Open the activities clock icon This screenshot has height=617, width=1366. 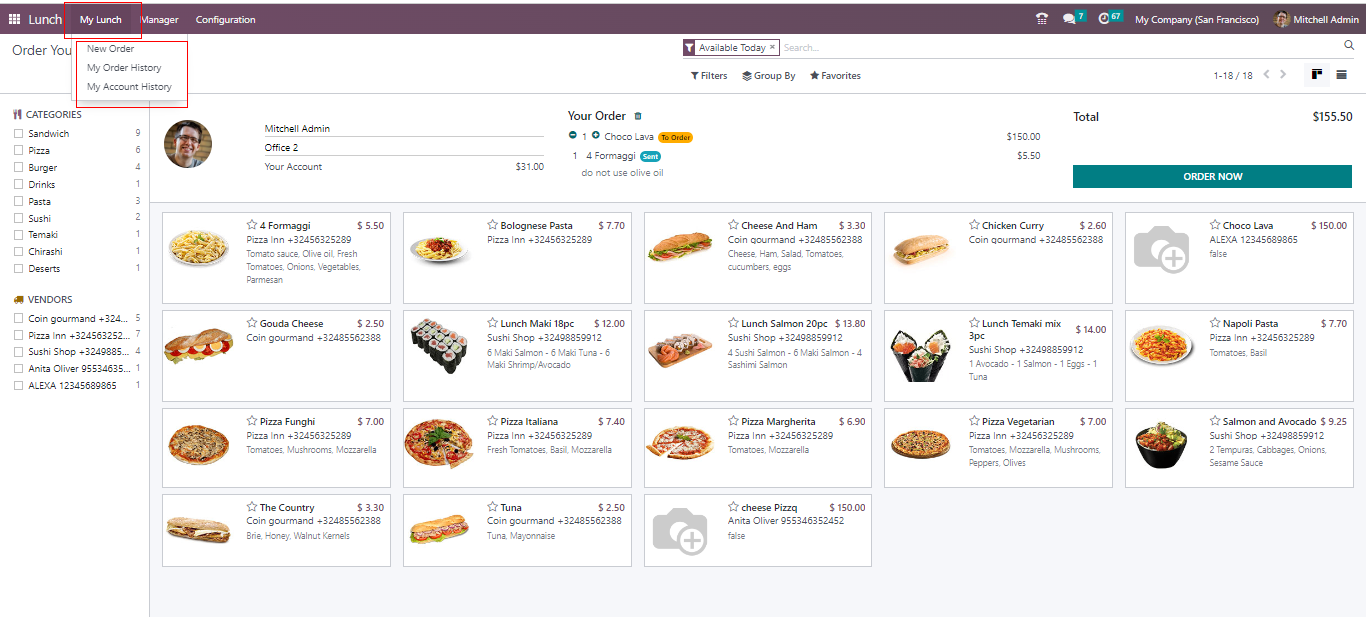pyautogui.click(x=1104, y=19)
